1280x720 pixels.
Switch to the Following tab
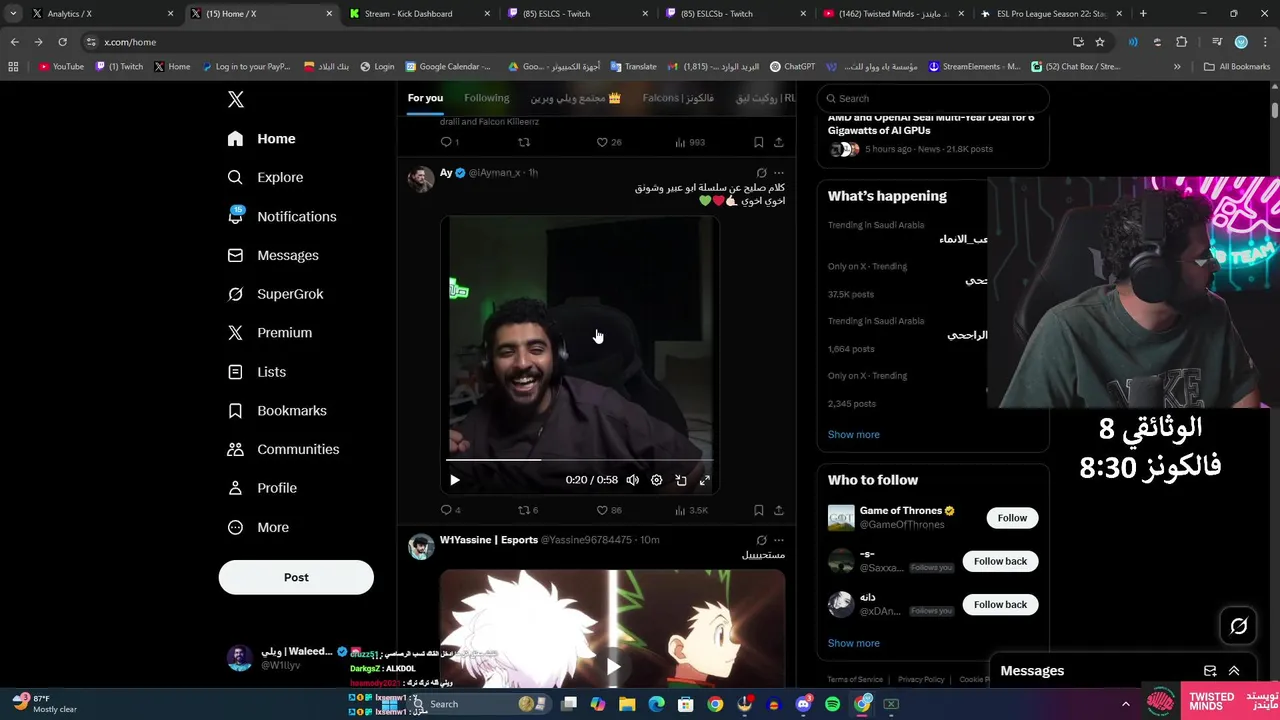(x=487, y=98)
